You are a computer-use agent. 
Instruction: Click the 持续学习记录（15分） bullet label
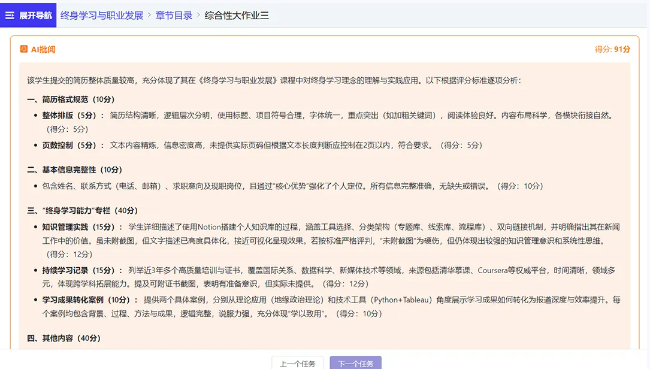click(78, 270)
